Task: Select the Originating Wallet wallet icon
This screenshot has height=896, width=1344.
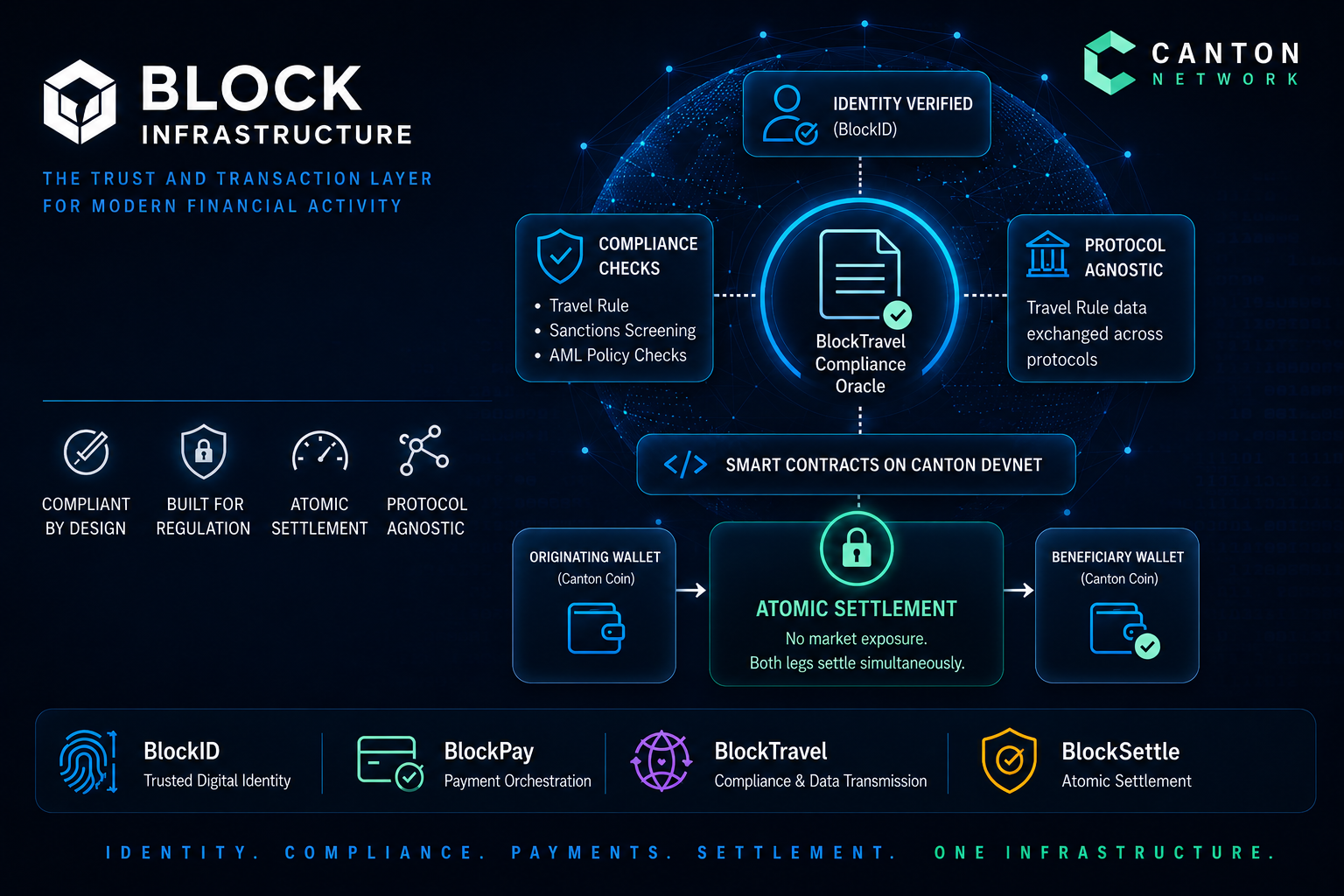Action: coord(596,629)
